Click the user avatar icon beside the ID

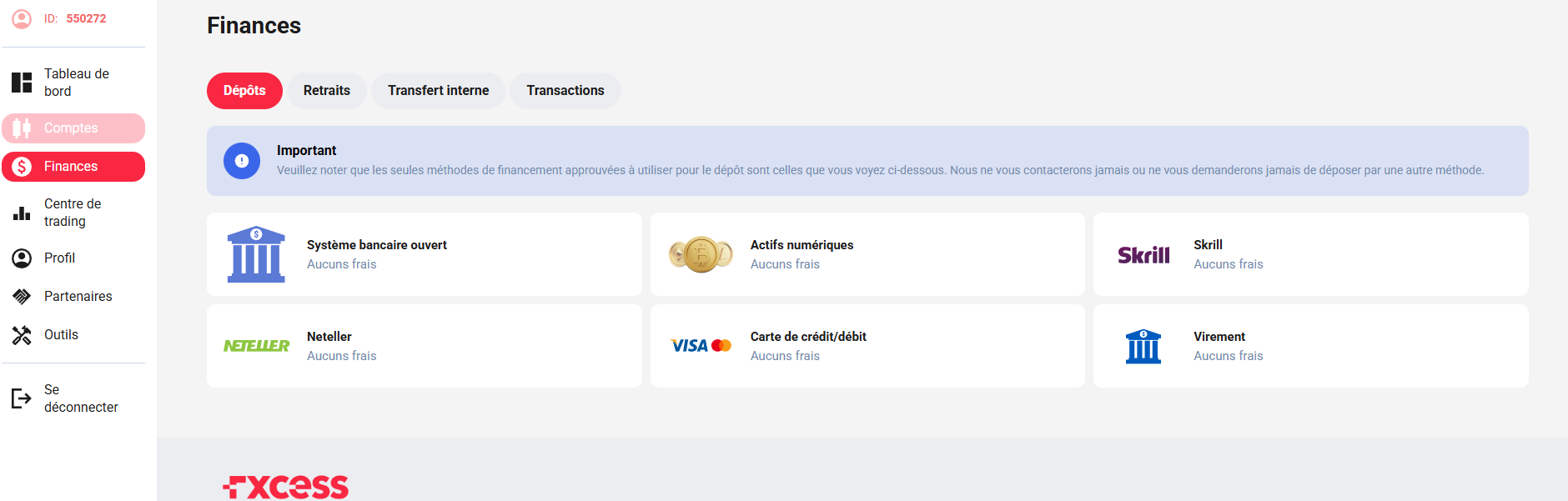[x=22, y=18]
